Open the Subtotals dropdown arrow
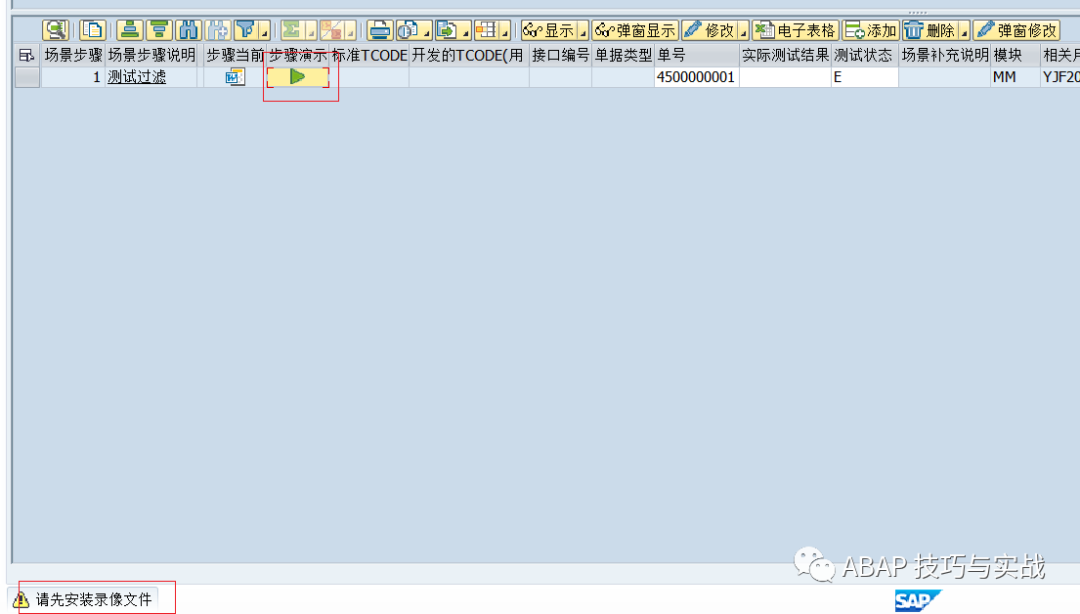Screen dimensions: 1080x614 tap(351, 32)
